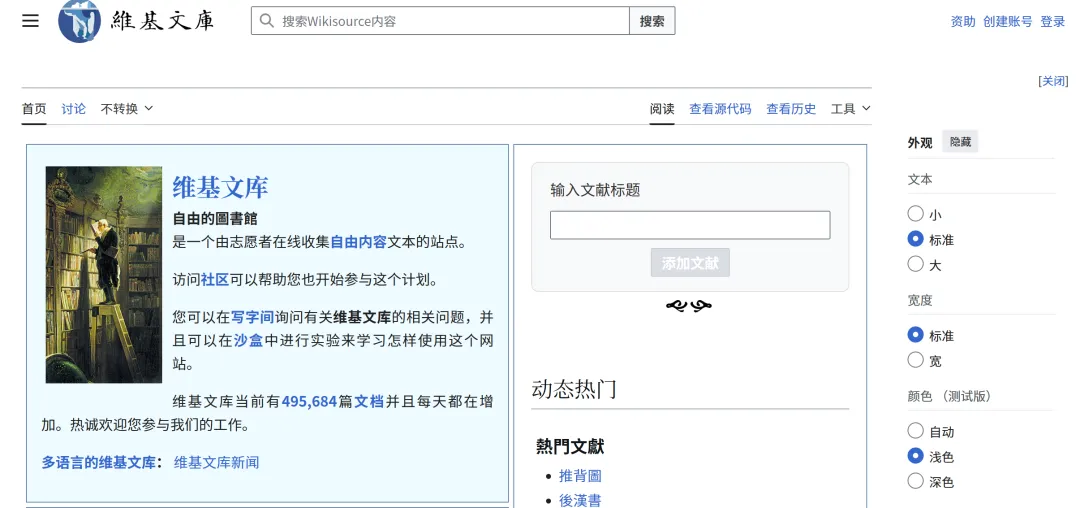The image size is (1080, 508).
Task: Open the 後漢書 popular document link
Action: [x=580, y=500]
